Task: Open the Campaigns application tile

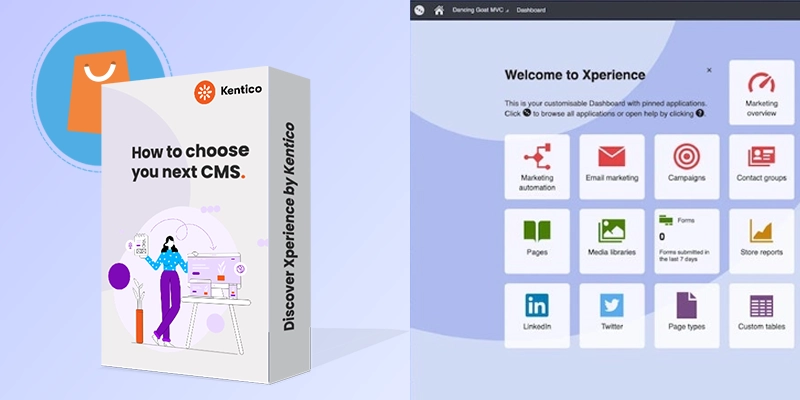Action: (686, 166)
